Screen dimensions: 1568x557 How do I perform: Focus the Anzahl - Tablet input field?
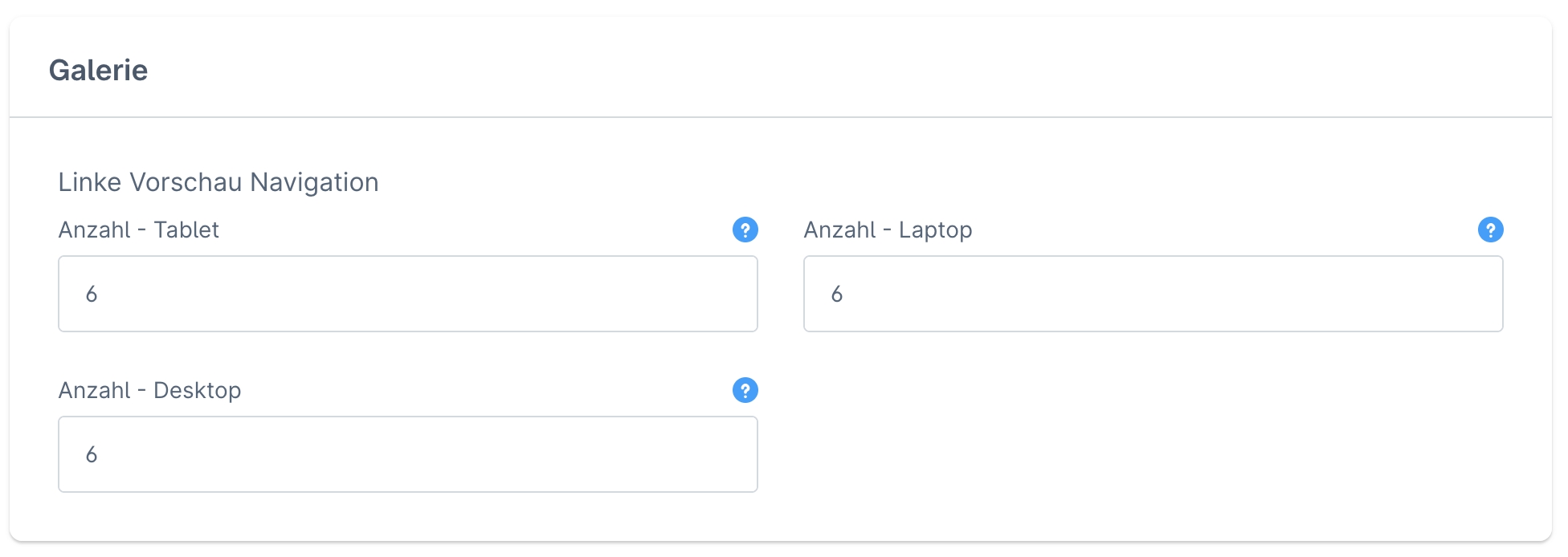pyautogui.click(x=407, y=294)
